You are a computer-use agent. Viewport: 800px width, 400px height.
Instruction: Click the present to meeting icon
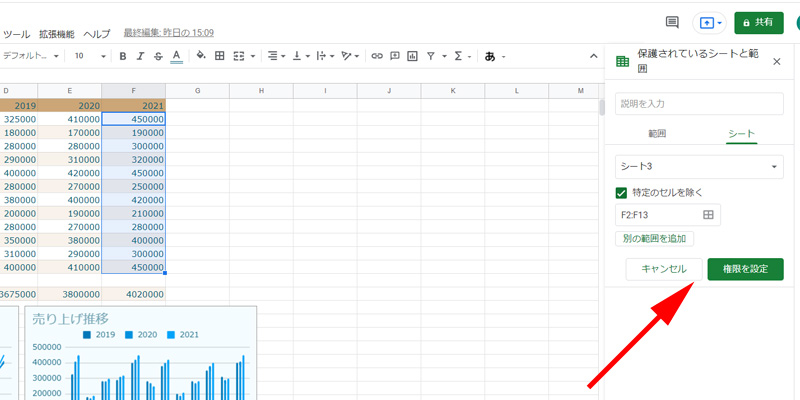pos(709,23)
